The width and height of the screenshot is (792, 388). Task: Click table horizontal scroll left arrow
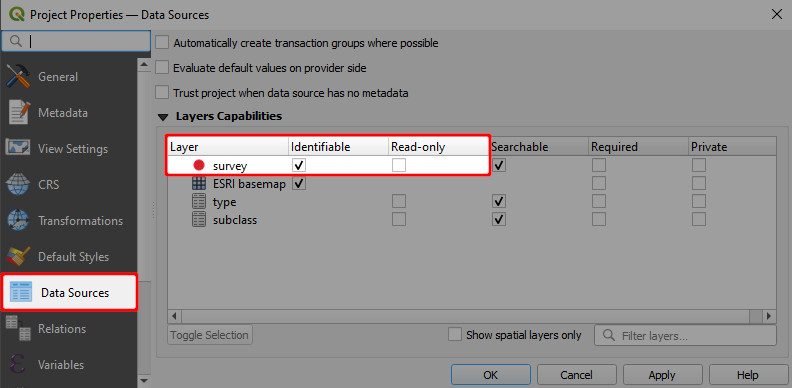coord(174,317)
